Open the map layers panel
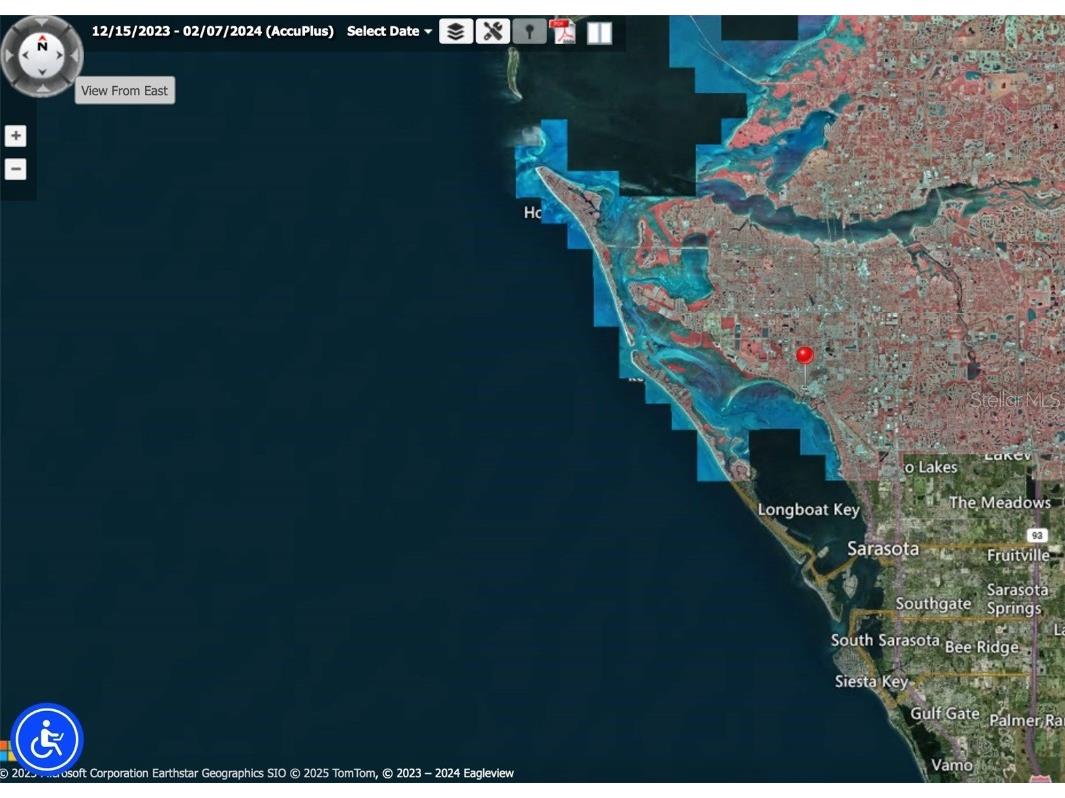This screenshot has width=1065, height=798. point(456,31)
